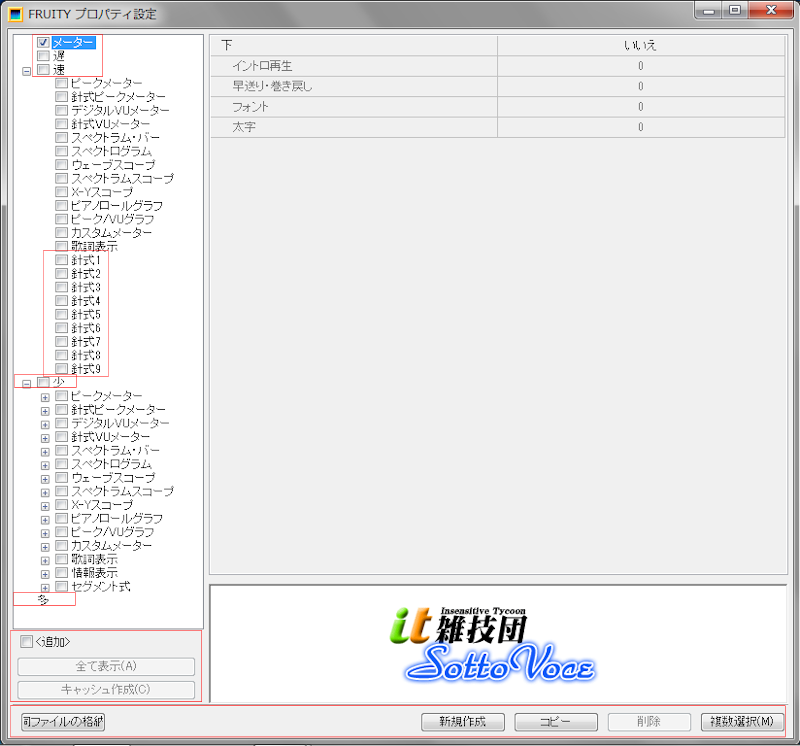The width and height of the screenshot is (800, 746).
Task: Collapse the 速 tree node
Action: click(26, 71)
